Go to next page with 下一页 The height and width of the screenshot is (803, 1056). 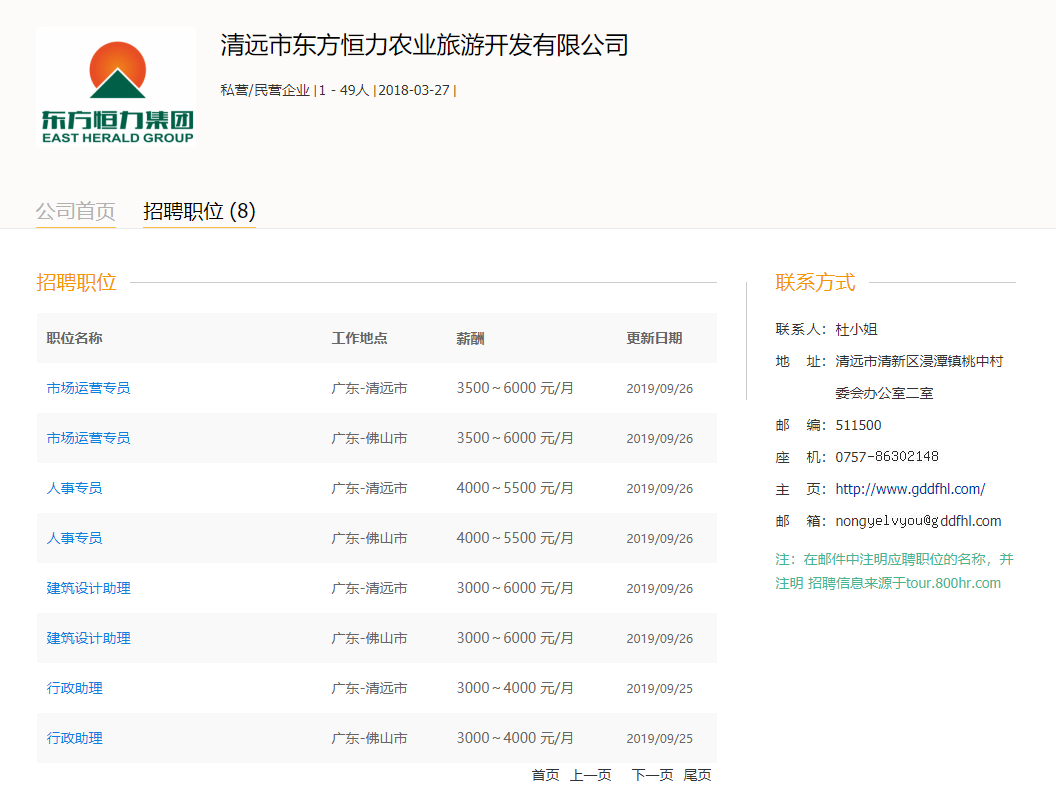click(x=652, y=775)
